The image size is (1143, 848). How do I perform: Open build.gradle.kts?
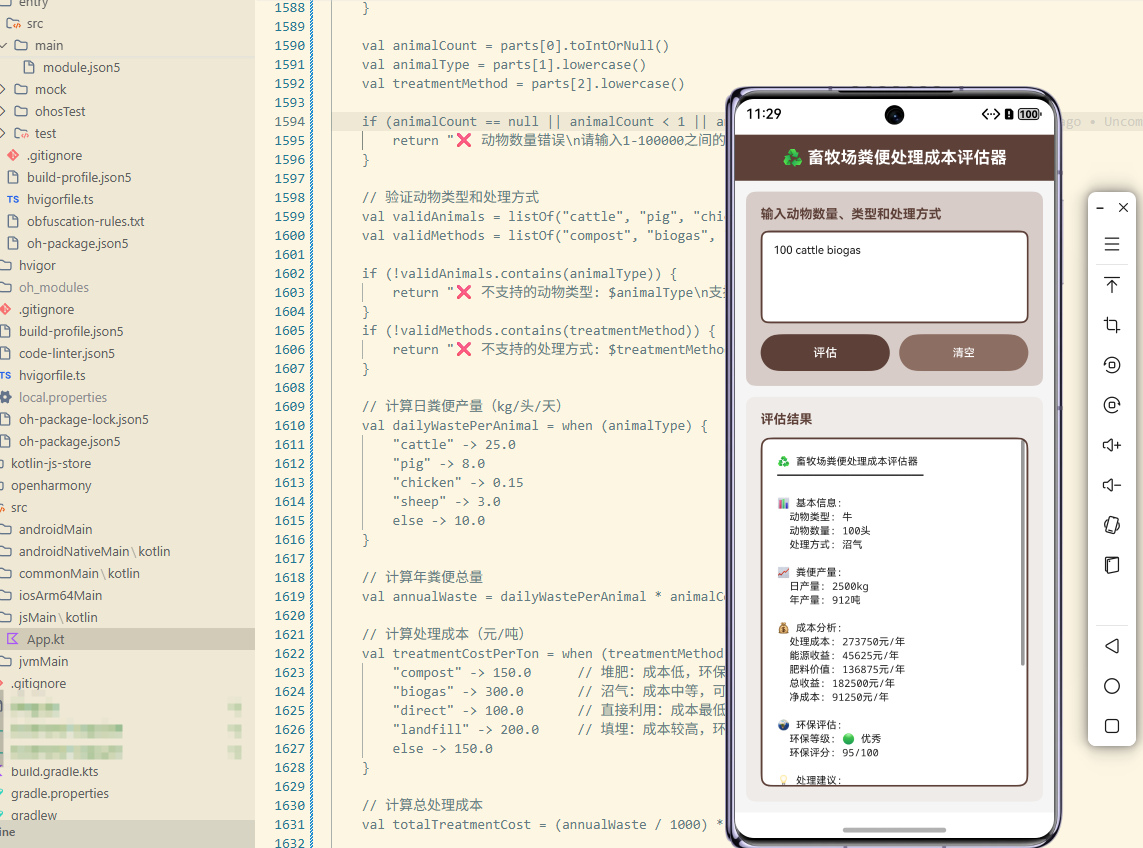(54, 771)
